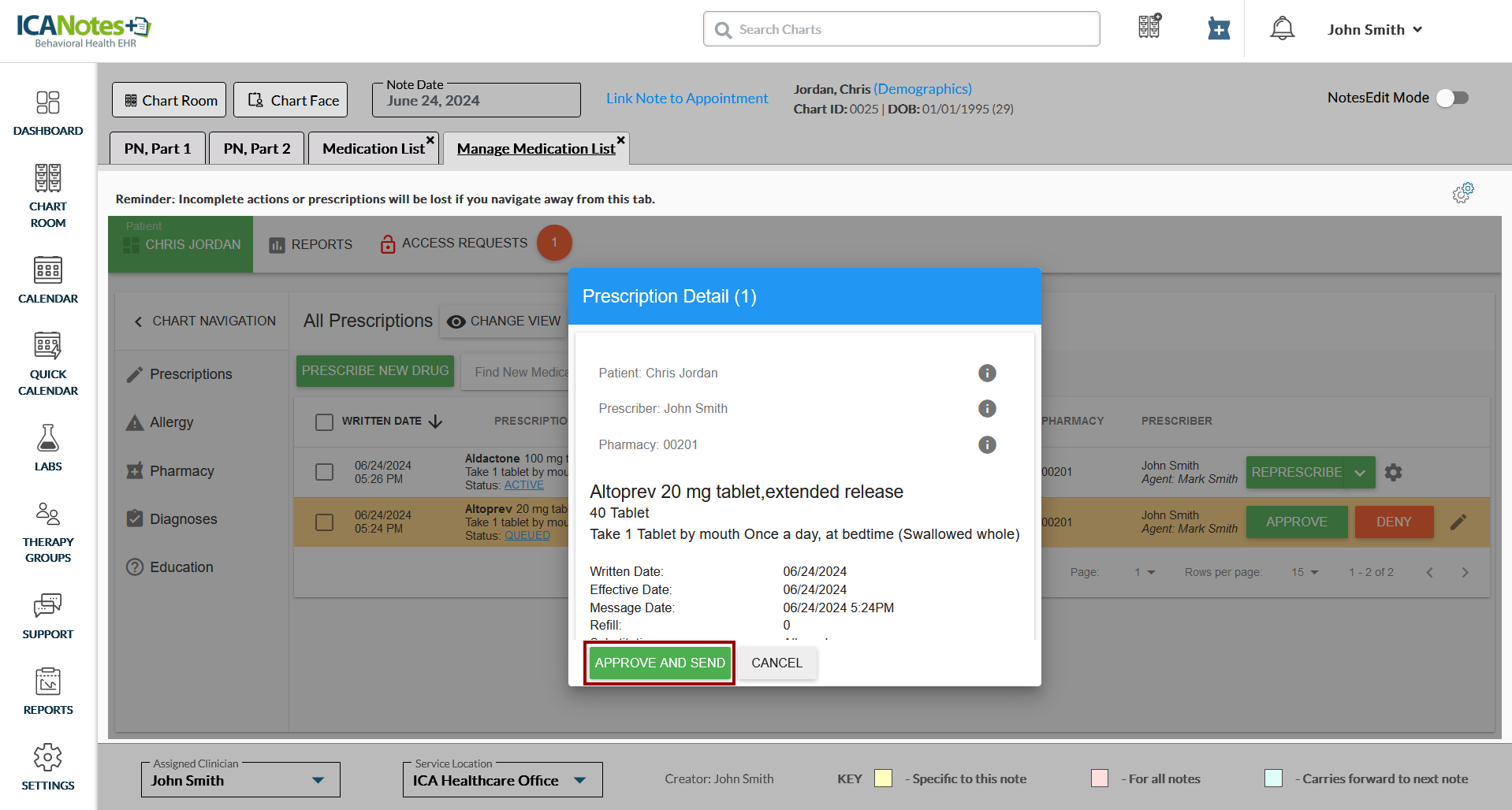Switch to the Medication List tab
Screen dimensions: 1512x810
tap(373, 148)
